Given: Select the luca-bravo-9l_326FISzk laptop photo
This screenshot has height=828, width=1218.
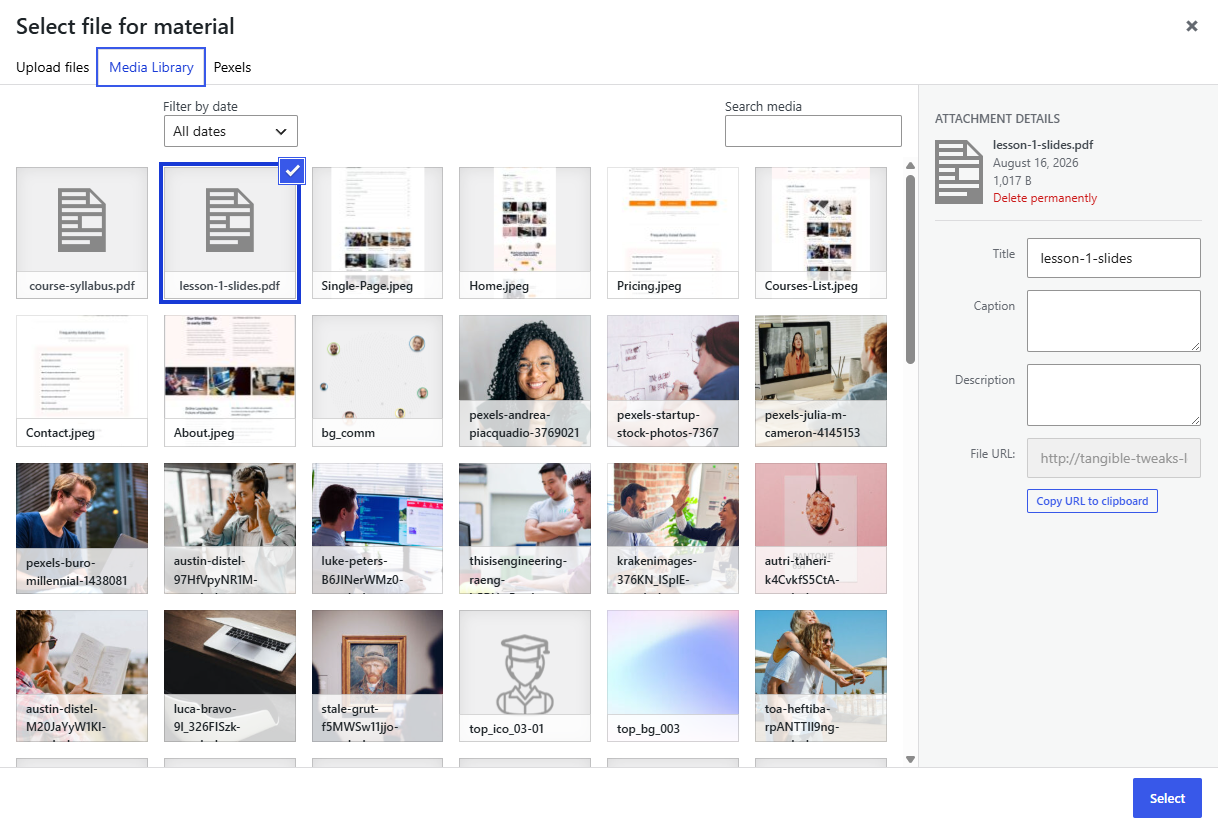Looking at the screenshot, I should click(x=230, y=676).
